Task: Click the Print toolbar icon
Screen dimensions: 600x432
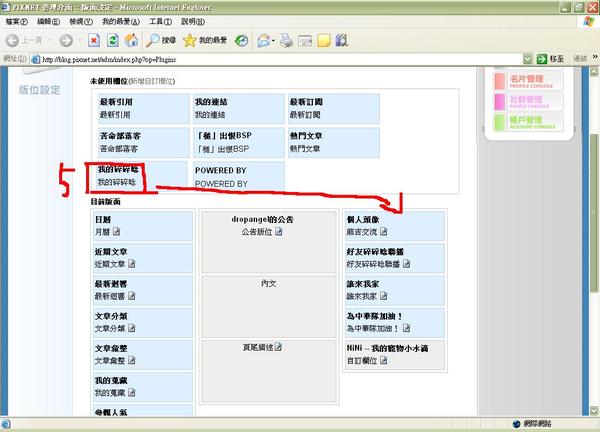Action: 286,40
